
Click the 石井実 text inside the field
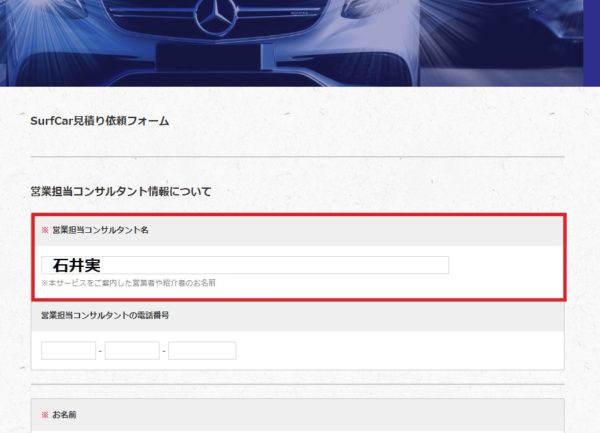click(77, 265)
